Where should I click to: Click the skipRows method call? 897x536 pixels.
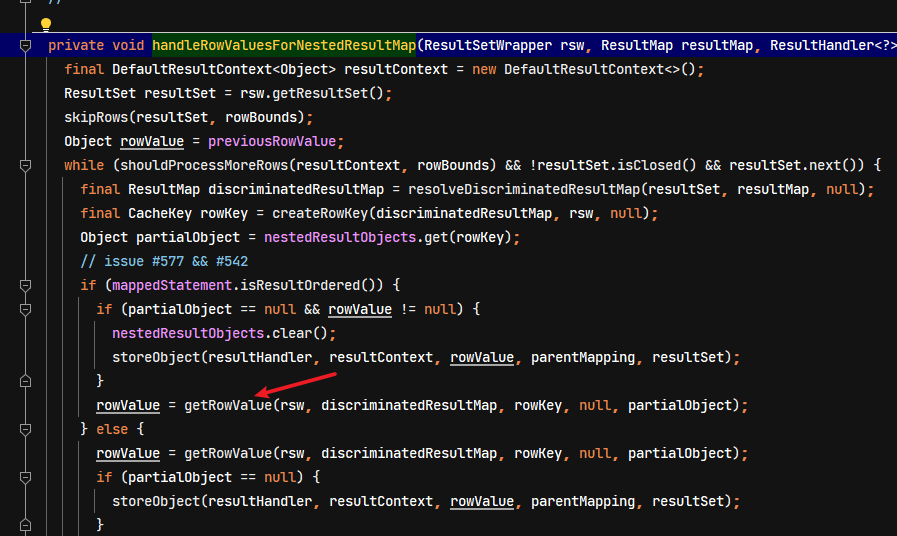pyautogui.click(x=96, y=117)
